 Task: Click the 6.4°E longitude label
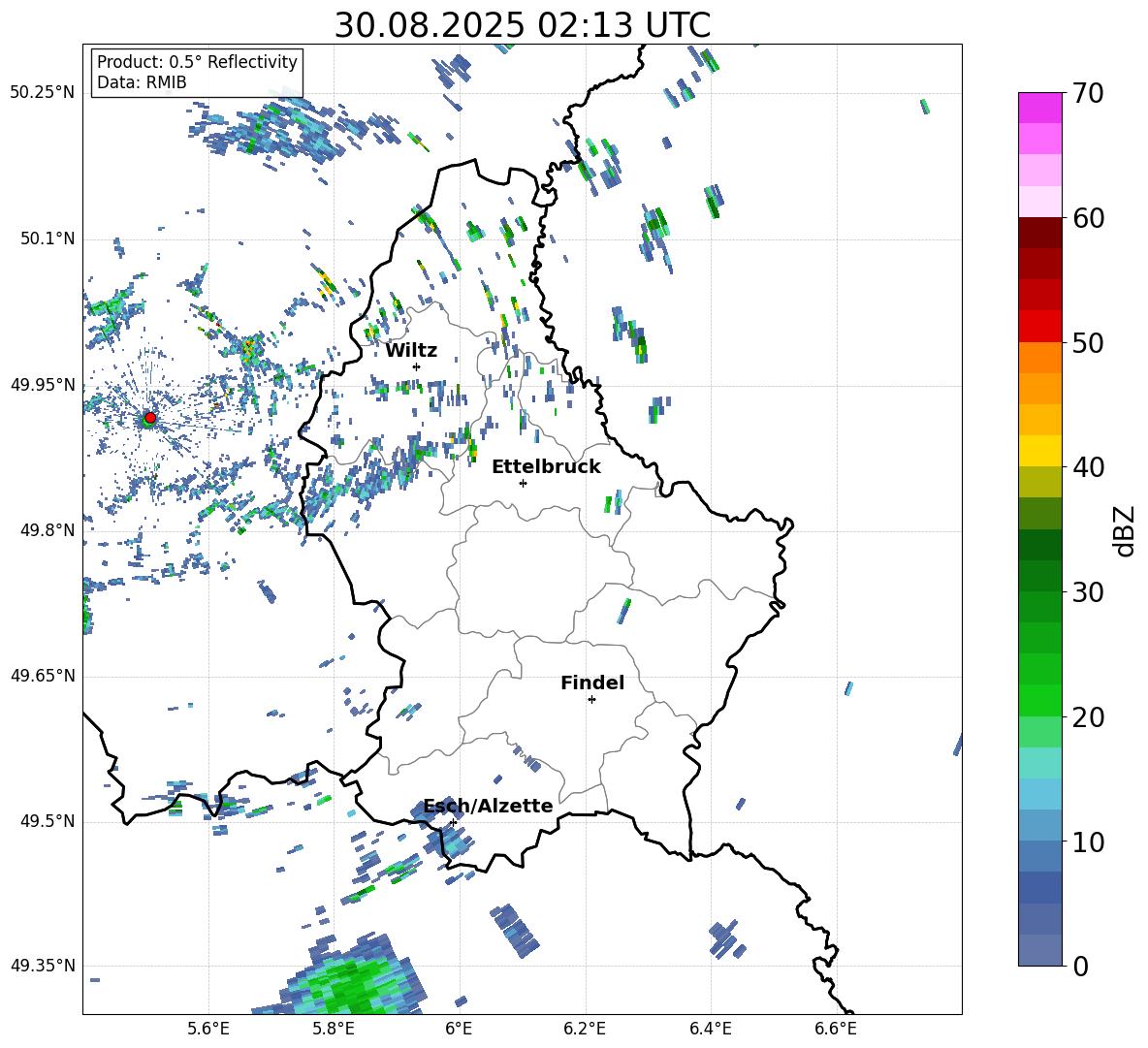710,1029
